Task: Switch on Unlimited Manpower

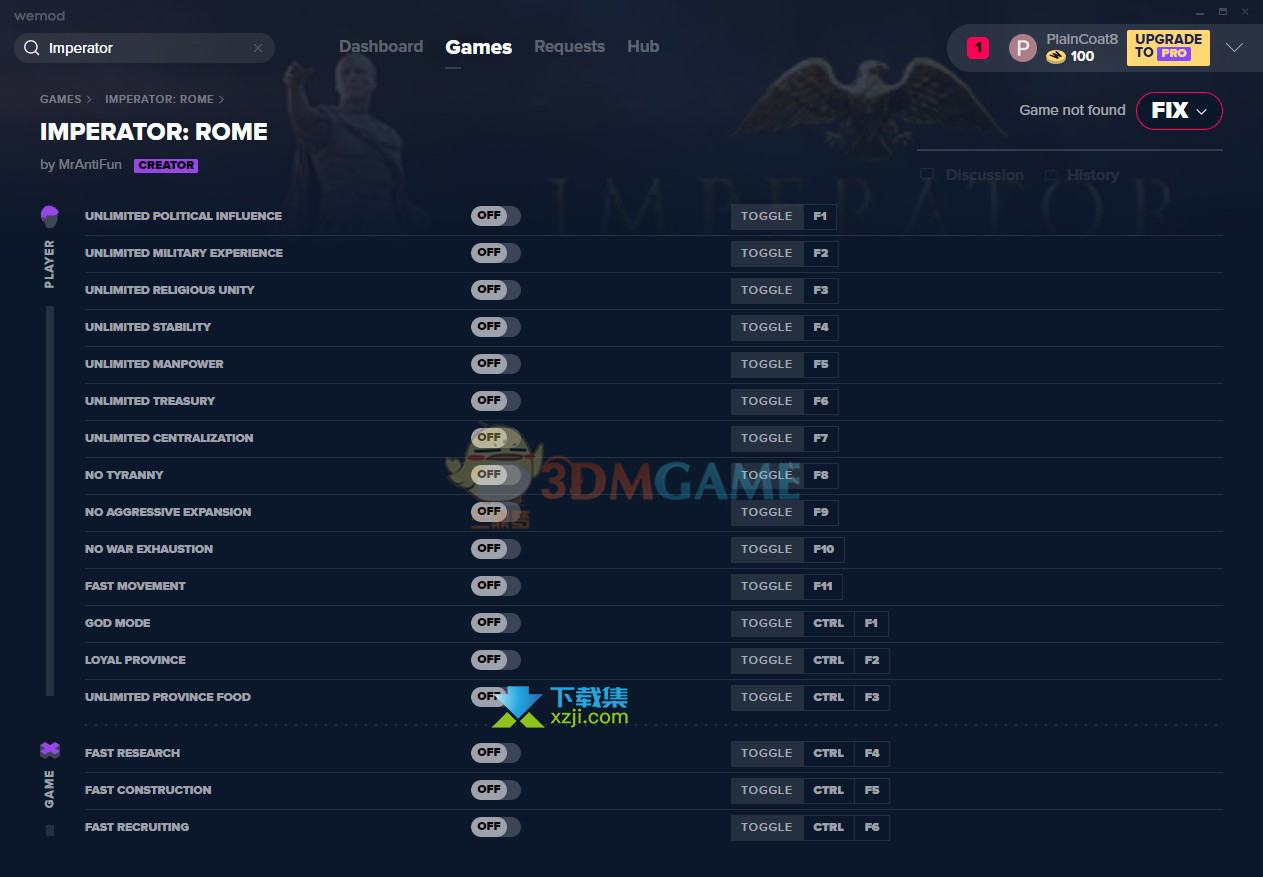Action: [x=496, y=364]
